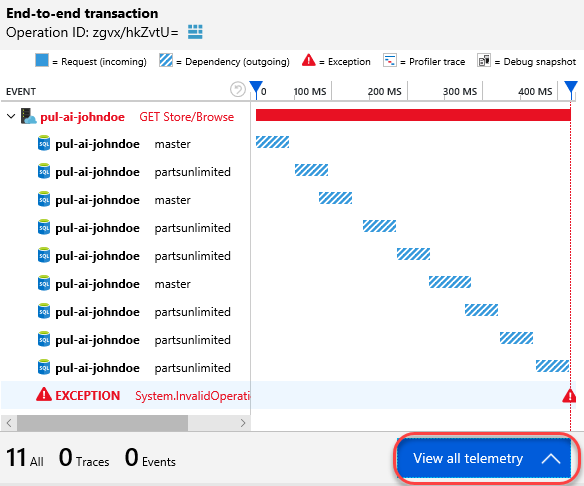Click the reset zoom circular arrow icon

coord(238,89)
